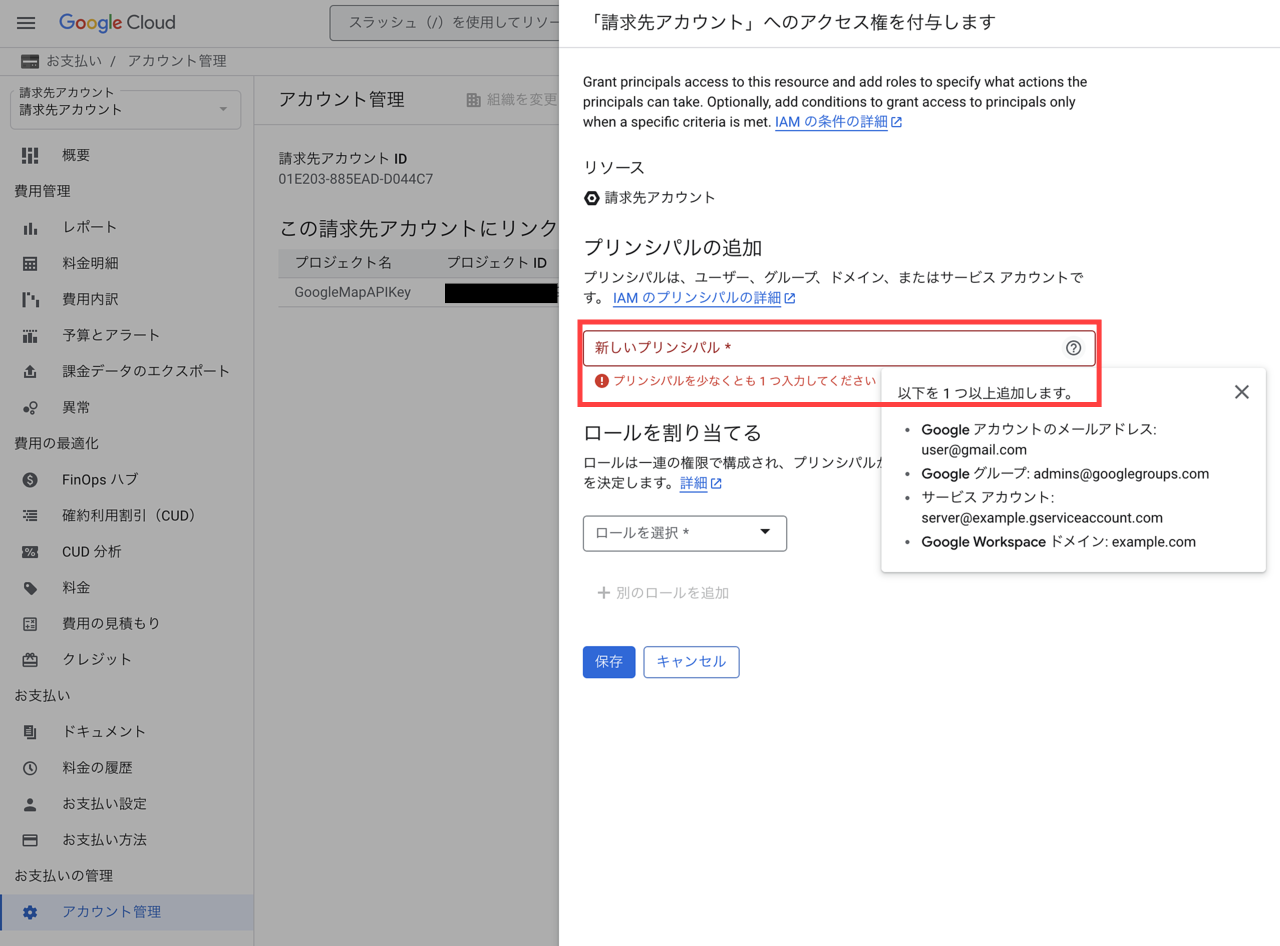
Task: Click the FinOps ハブ dollar icon
Action: 30,479
